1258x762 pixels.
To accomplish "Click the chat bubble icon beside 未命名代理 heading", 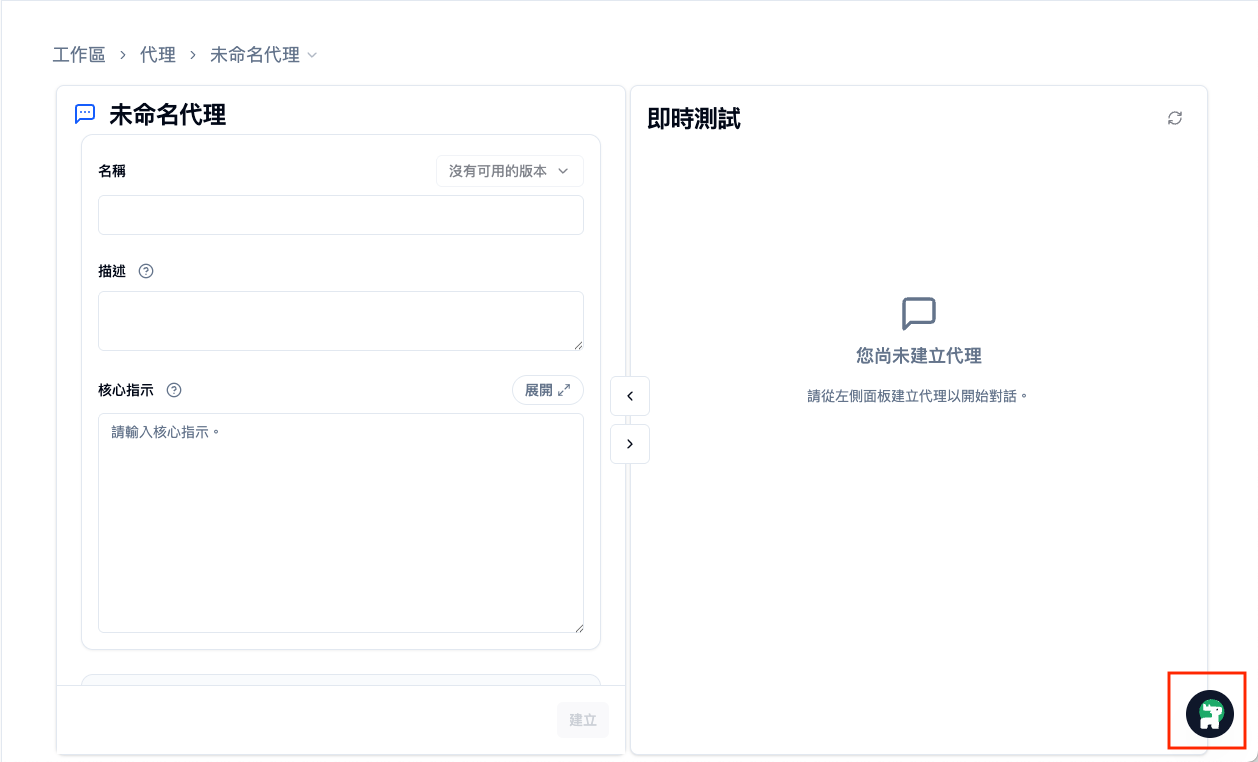I will tap(85, 114).
